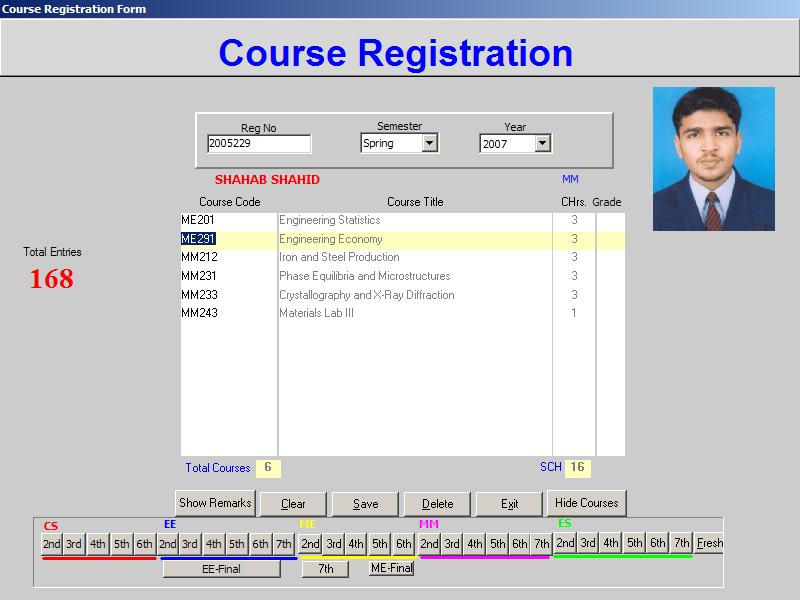Select ES 3rd semester button
The image size is (800, 600).
pos(588,543)
